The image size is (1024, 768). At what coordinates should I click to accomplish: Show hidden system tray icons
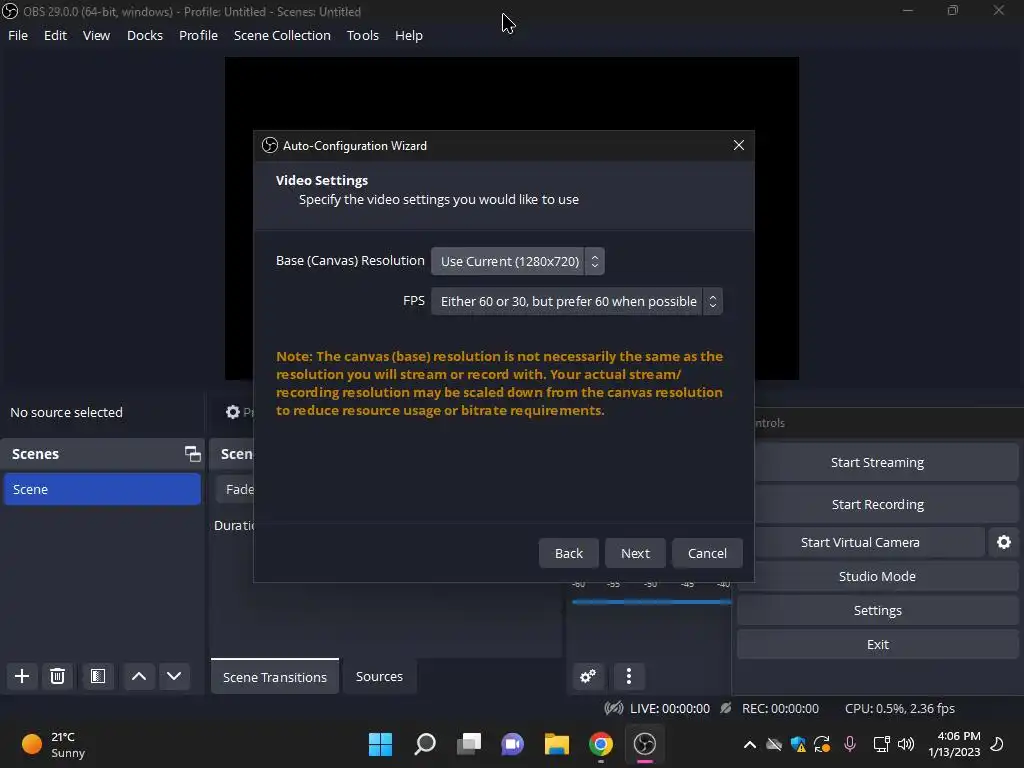point(750,744)
